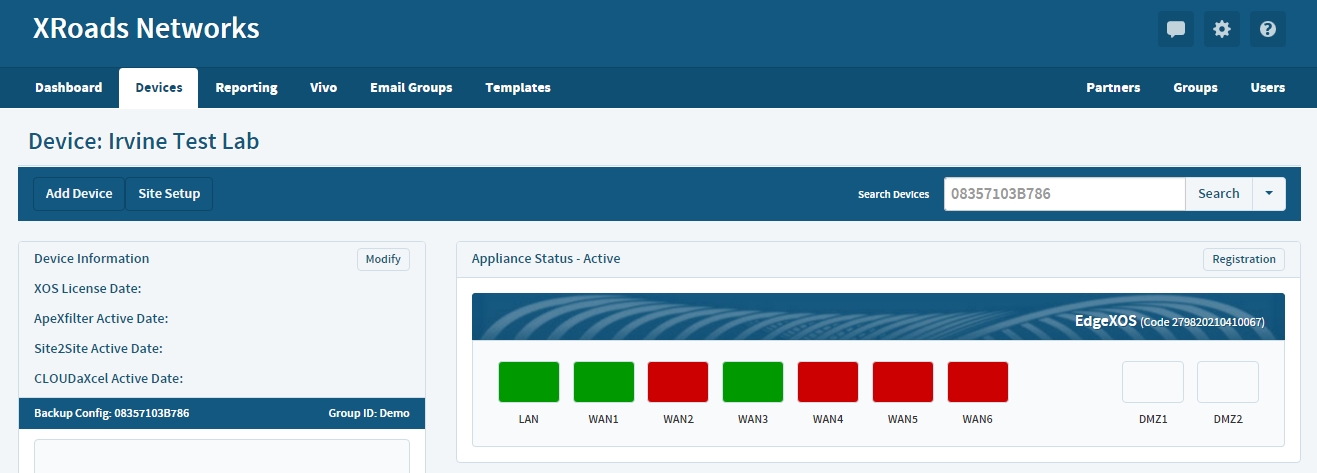Open the chat messages icon
Image resolution: width=1317 pixels, height=473 pixels.
tap(1176, 29)
